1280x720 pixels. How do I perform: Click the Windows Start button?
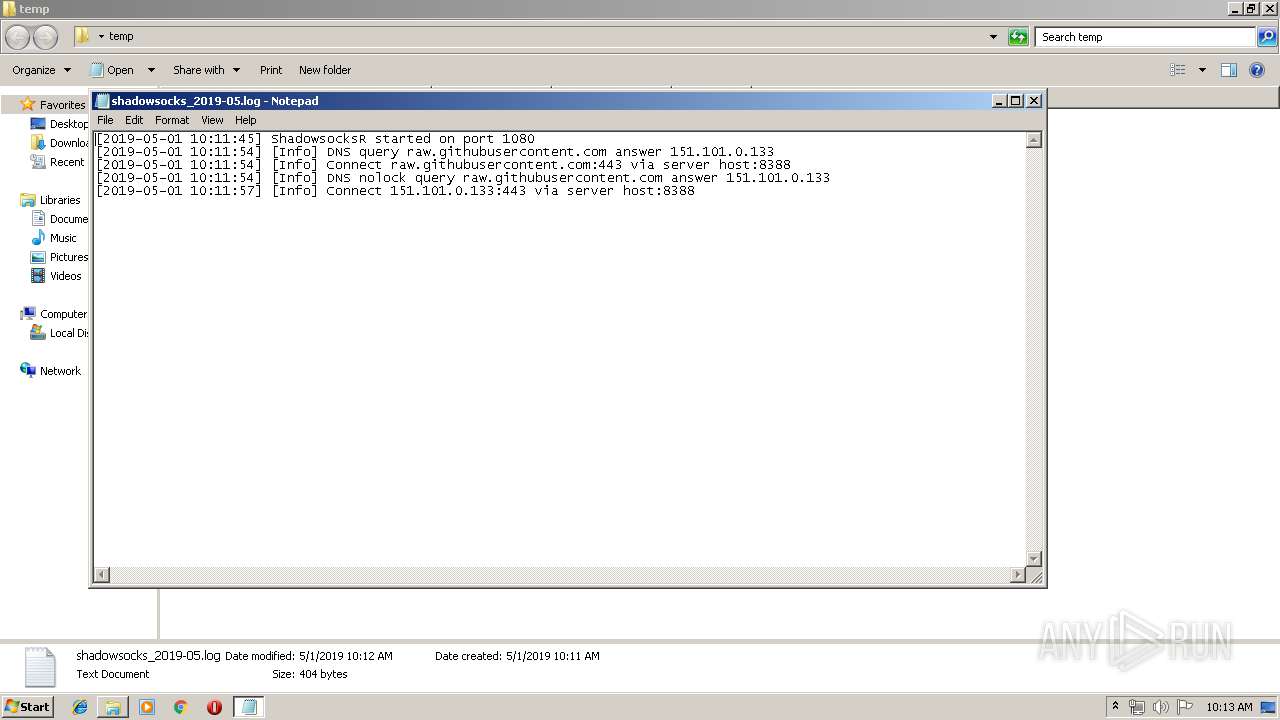tap(27, 707)
